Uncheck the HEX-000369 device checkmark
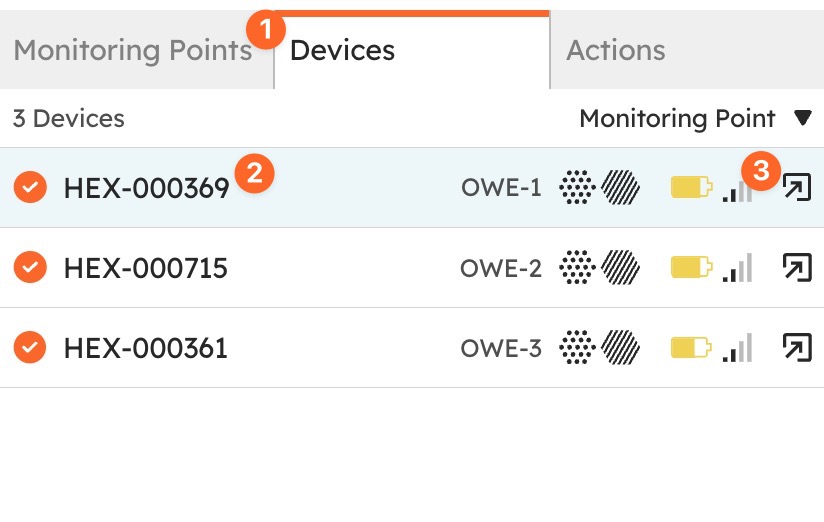 tap(30, 187)
